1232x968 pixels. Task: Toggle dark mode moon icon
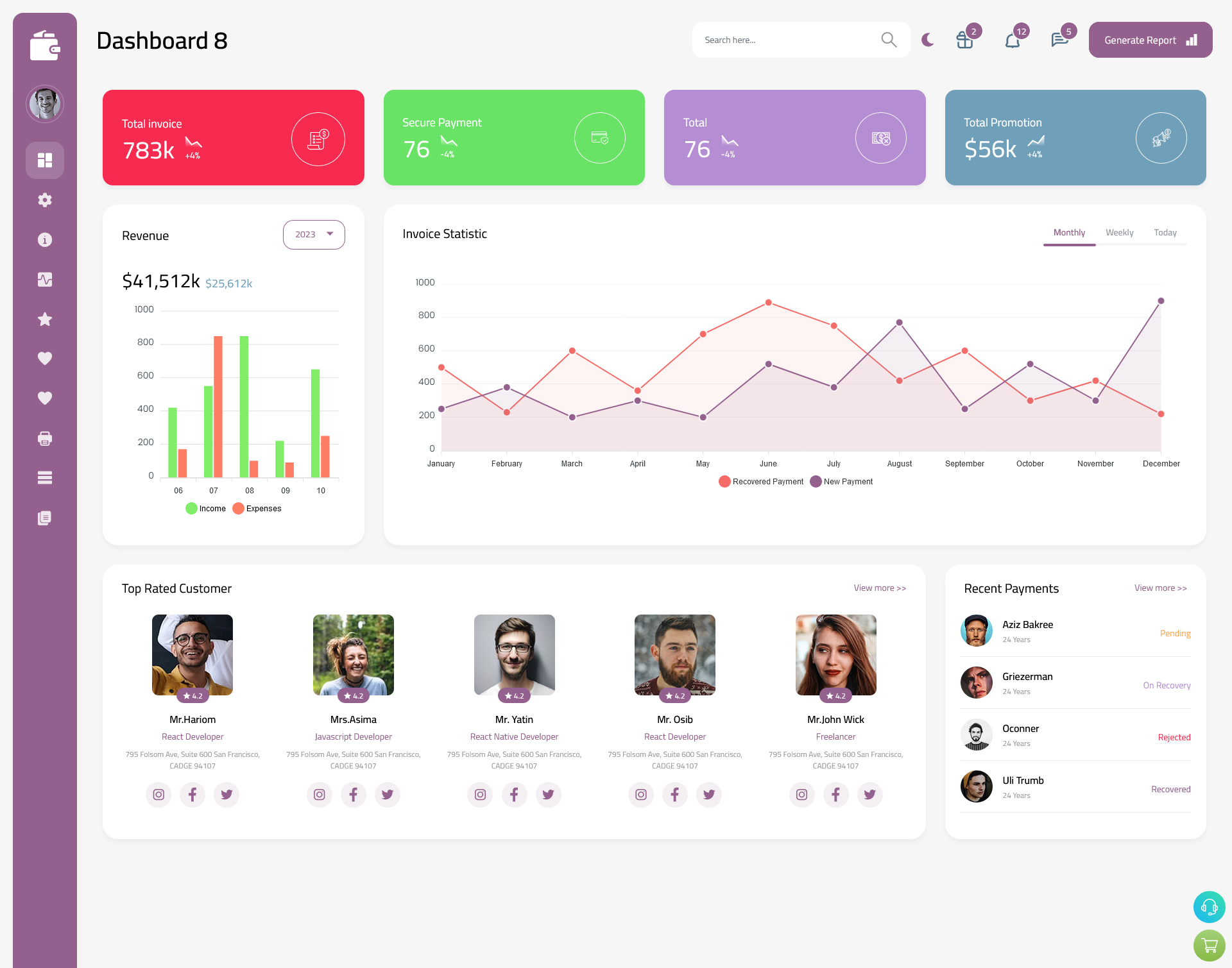point(927,40)
